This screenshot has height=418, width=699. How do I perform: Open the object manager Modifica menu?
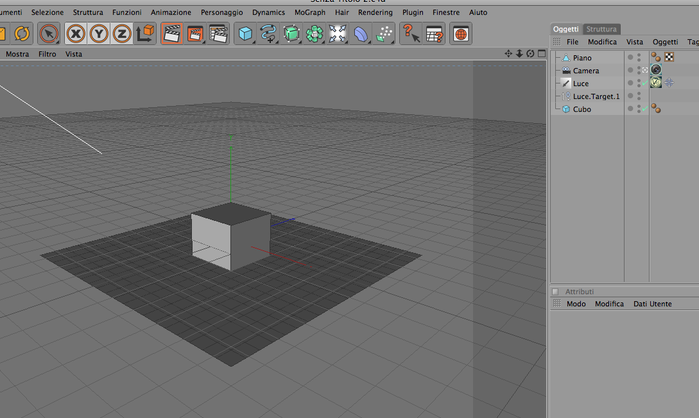[602, 42]
